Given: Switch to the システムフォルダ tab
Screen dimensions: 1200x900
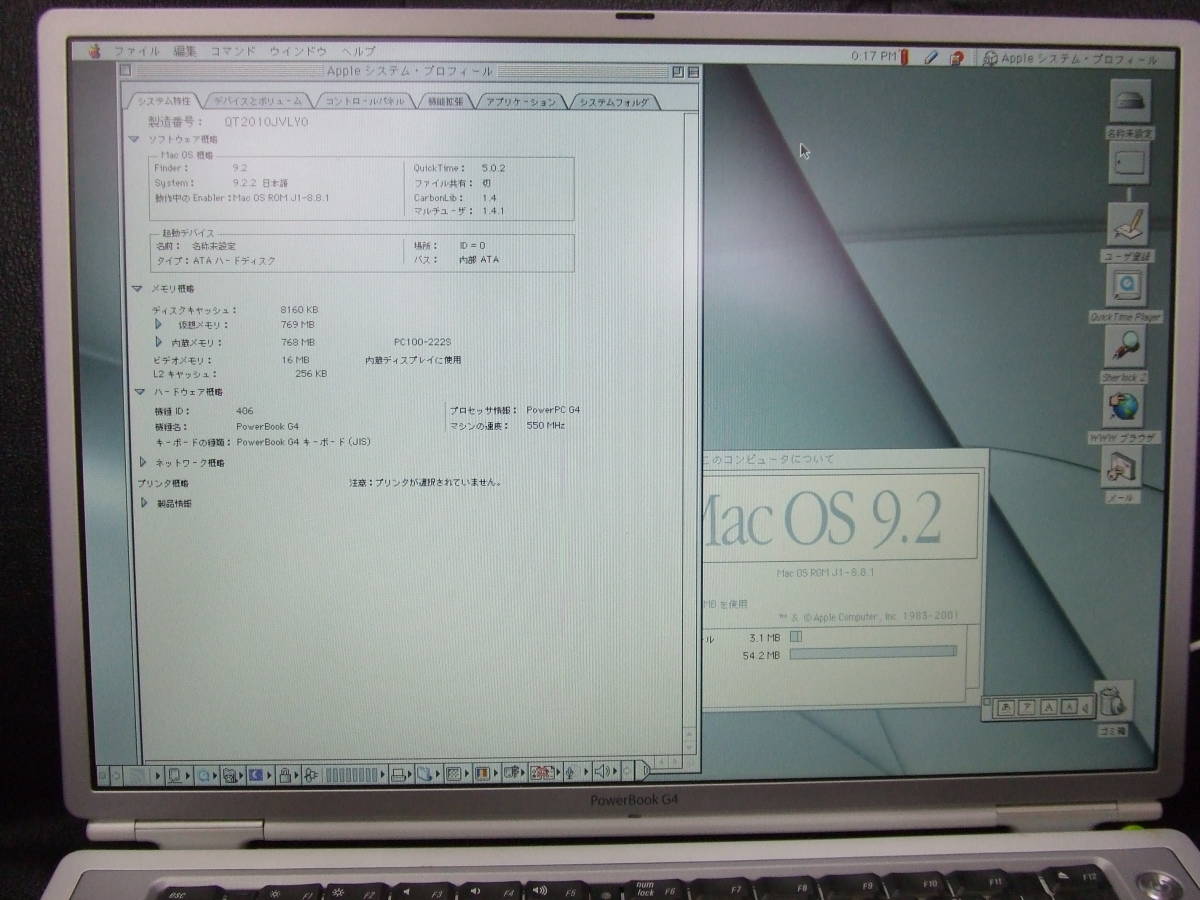Looking at the screenshot, I should 613,101.
